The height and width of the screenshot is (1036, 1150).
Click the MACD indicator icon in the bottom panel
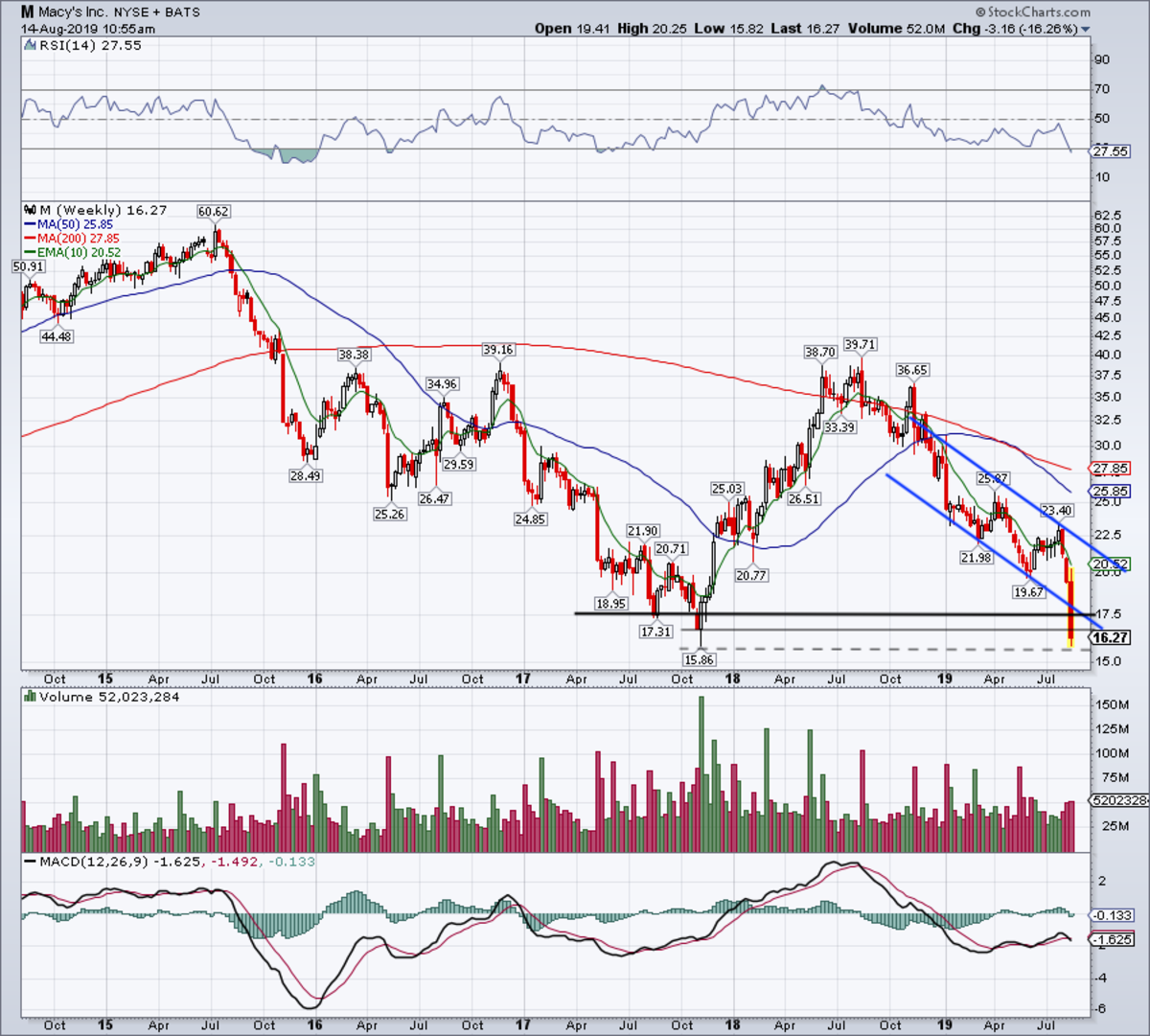[x=29, y=862]
